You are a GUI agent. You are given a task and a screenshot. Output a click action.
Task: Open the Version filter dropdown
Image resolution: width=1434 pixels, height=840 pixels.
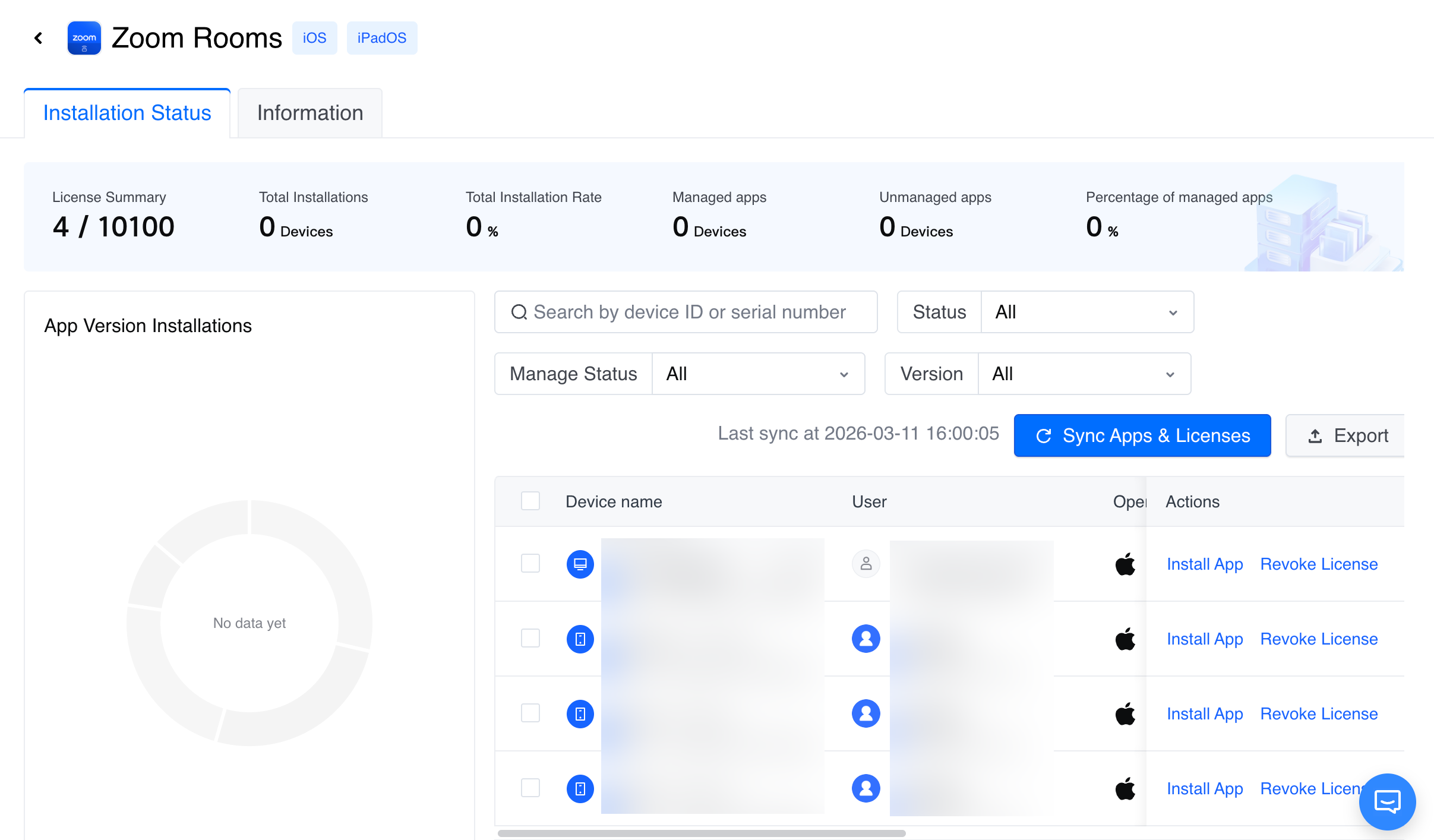tap(1083, 374)
